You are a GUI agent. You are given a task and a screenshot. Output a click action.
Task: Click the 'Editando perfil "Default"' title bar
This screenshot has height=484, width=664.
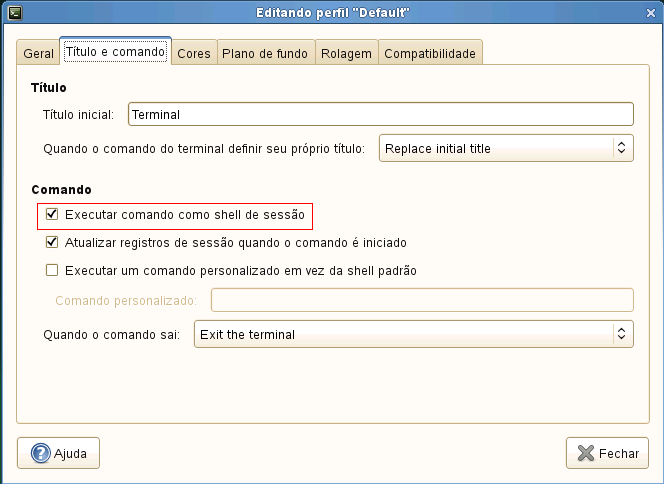click(332, 12)
